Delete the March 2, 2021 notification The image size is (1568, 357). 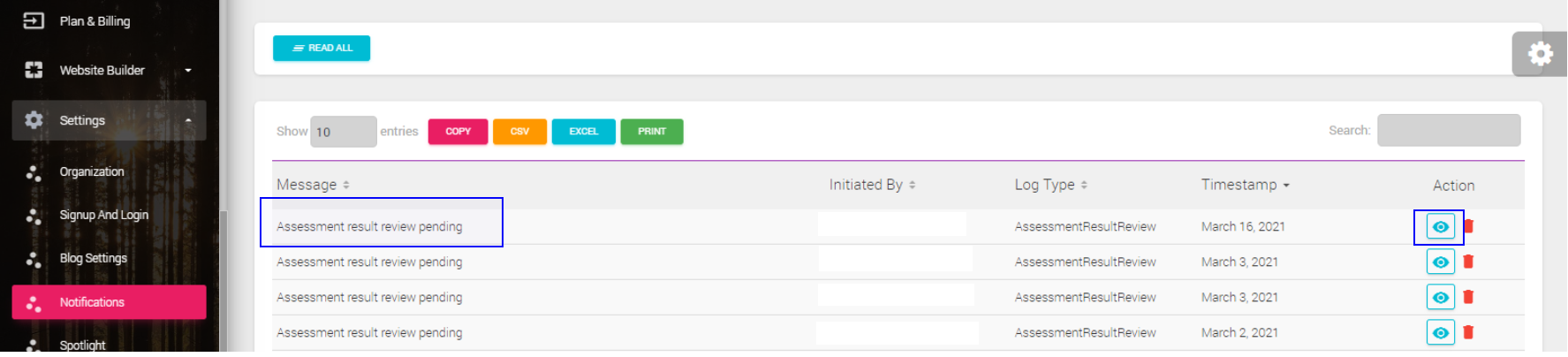pyautogui.click(x=1468, y=332)
